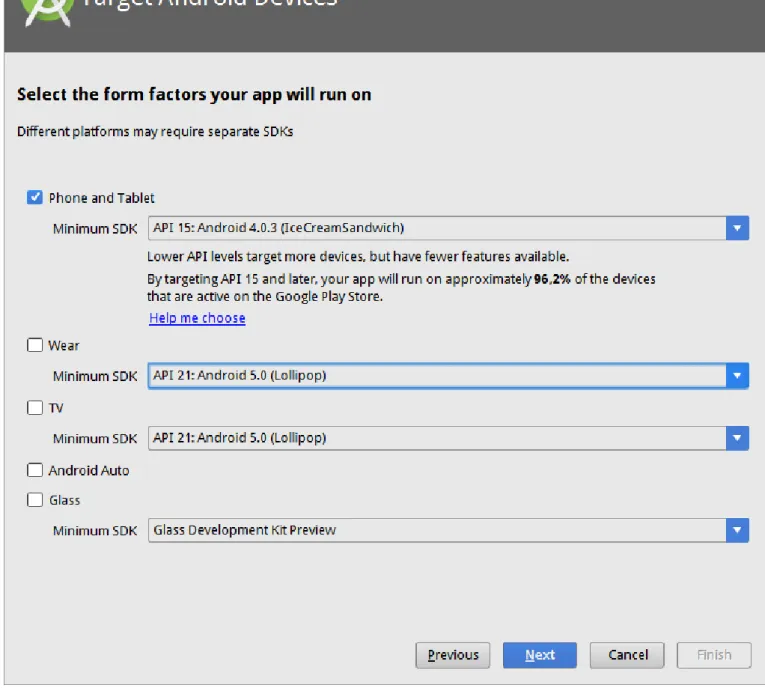Enable the Wear form factor checkbox
Screen dimensions: 765x697
tap(35, 345)
